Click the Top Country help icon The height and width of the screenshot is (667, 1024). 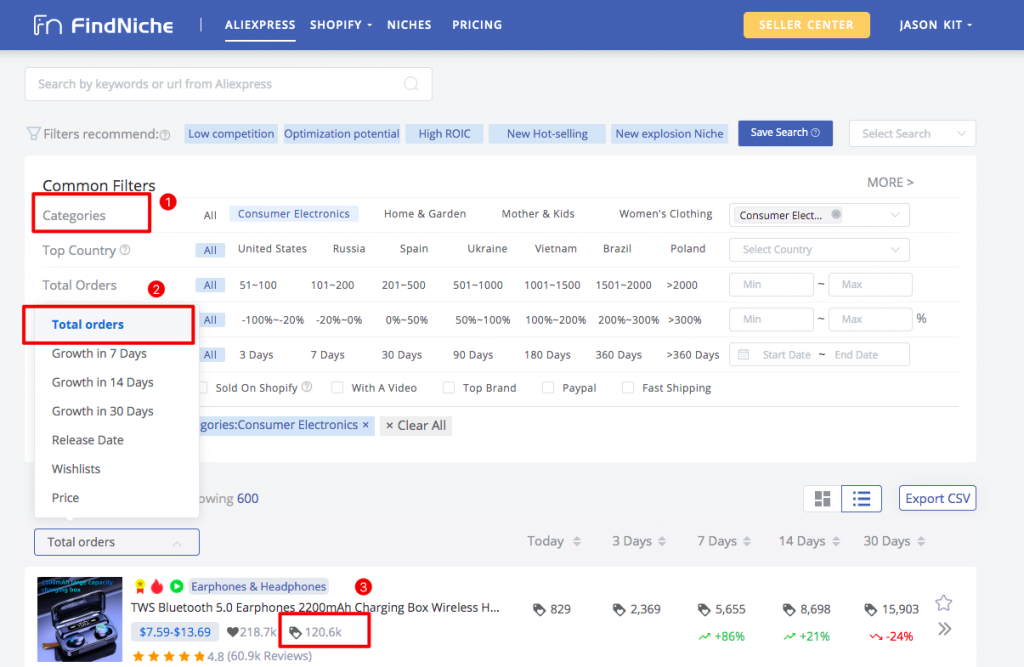click(x=125, y=250)
